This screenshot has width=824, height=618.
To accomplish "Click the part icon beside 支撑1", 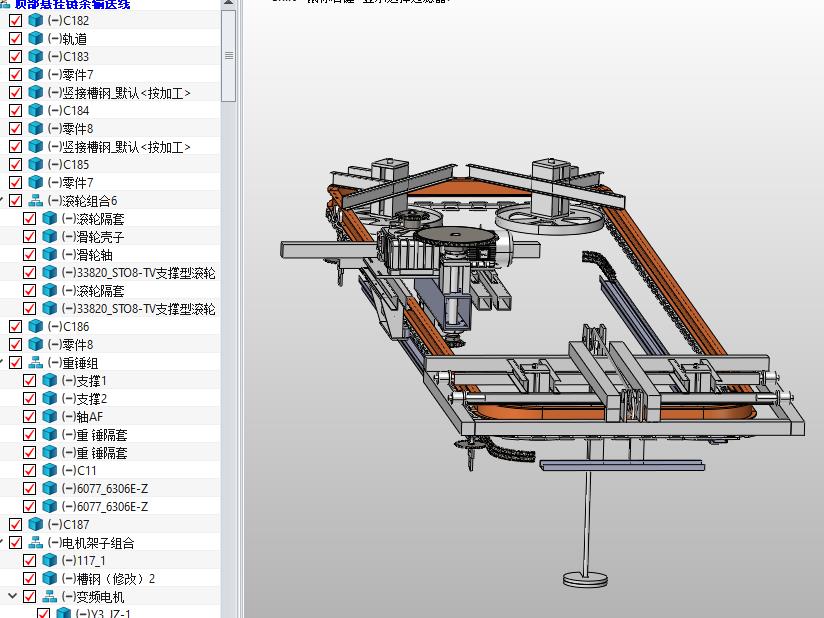I will [x=50, y=380].
